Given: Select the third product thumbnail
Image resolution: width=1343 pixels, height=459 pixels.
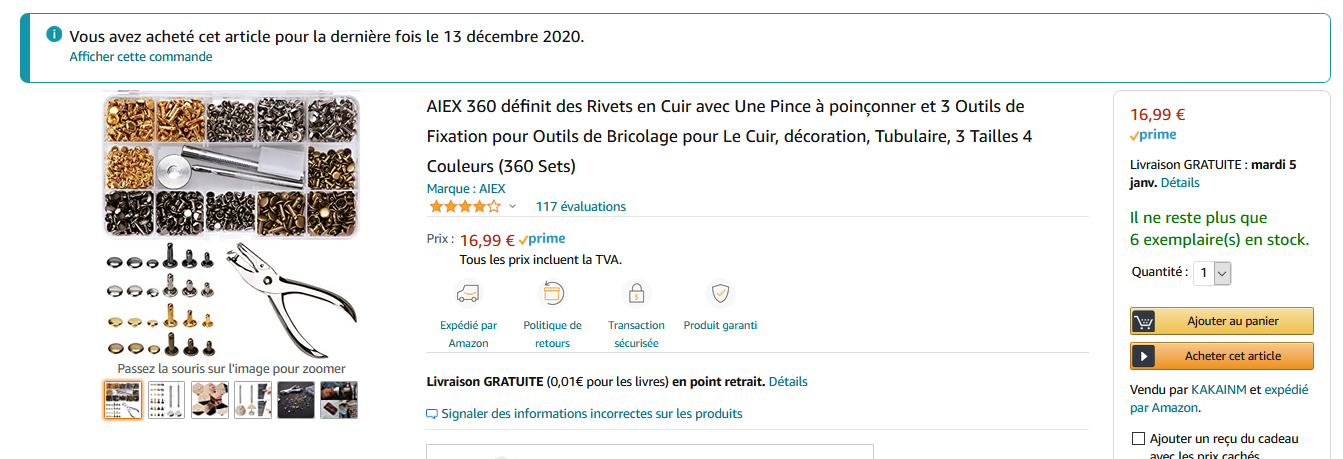Looking at the screenshot, I should [x=210, y=400].
